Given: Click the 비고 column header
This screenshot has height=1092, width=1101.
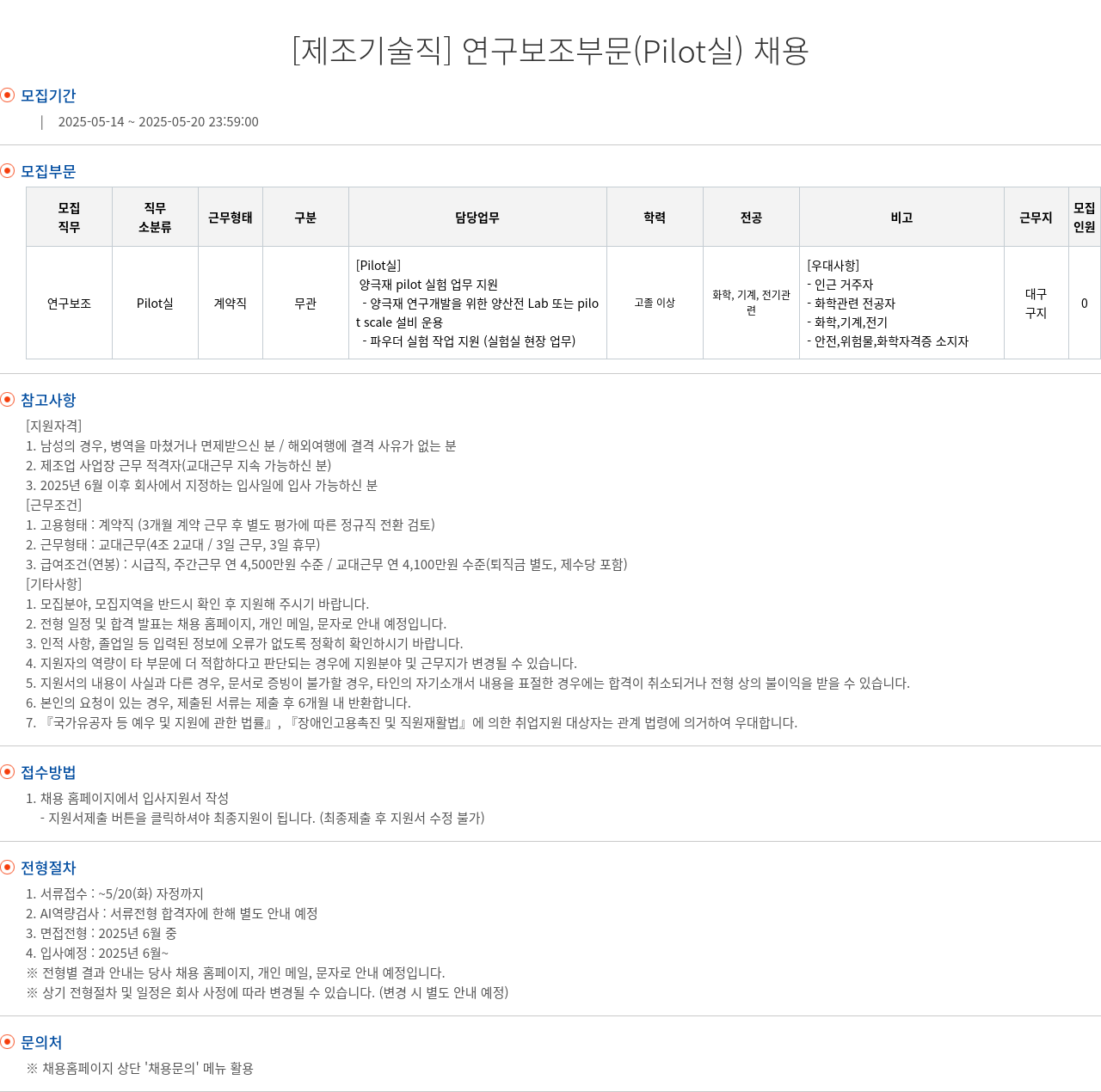Looking at the screenshot, I should [901, 217].
